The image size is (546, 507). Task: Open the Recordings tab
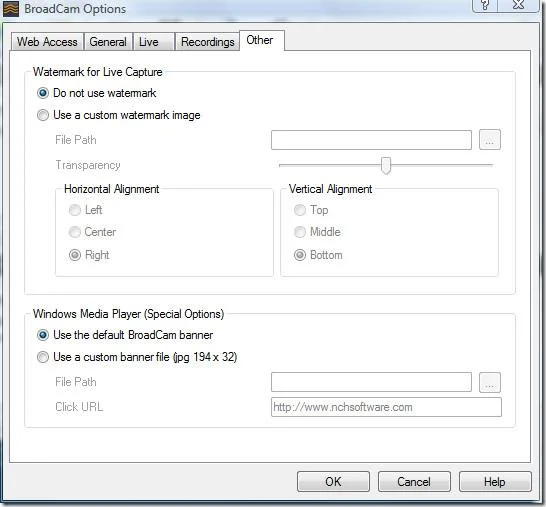[208, 42]
